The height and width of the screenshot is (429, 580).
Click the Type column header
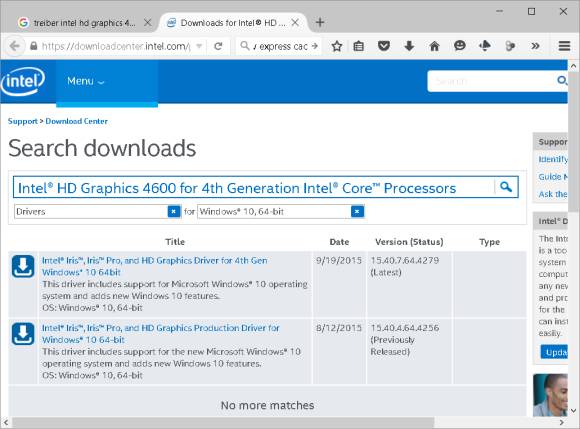click(x=489, y=242)
